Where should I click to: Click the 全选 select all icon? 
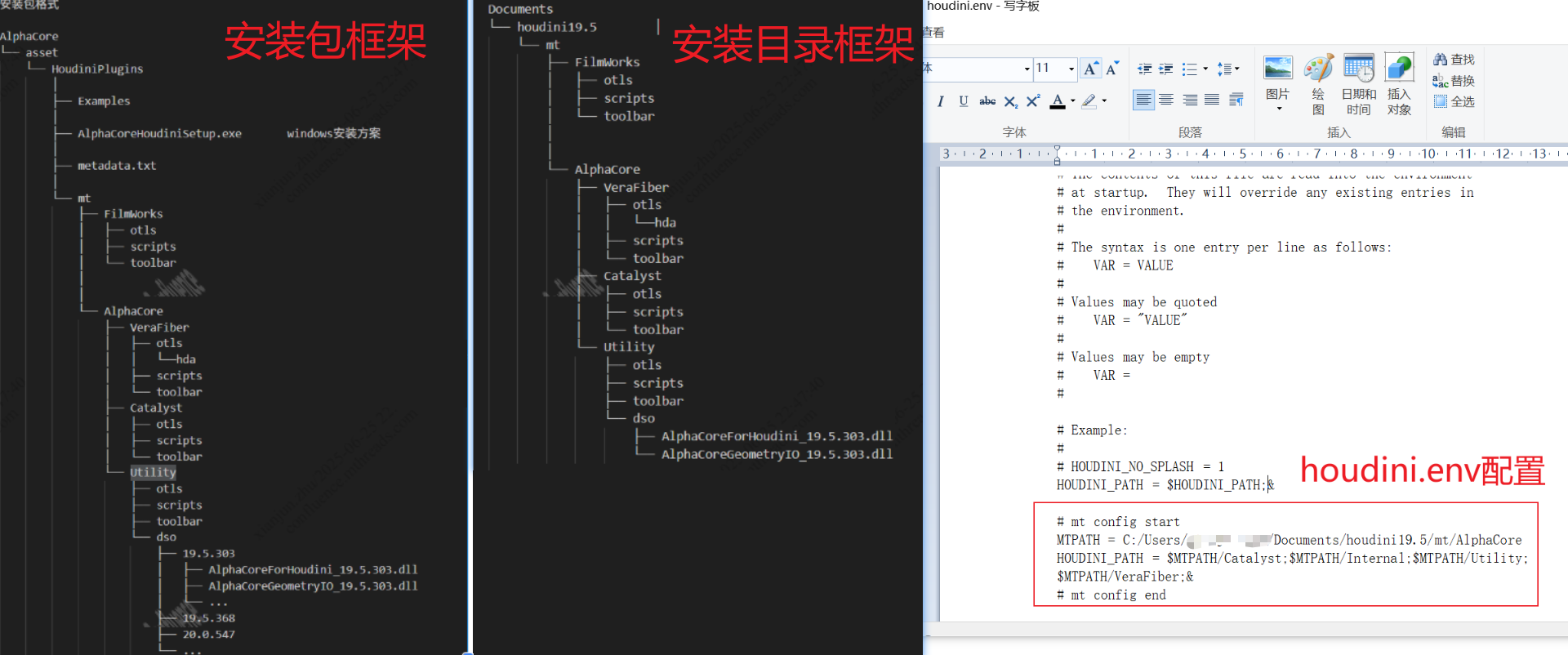(x=1441, y=101)
